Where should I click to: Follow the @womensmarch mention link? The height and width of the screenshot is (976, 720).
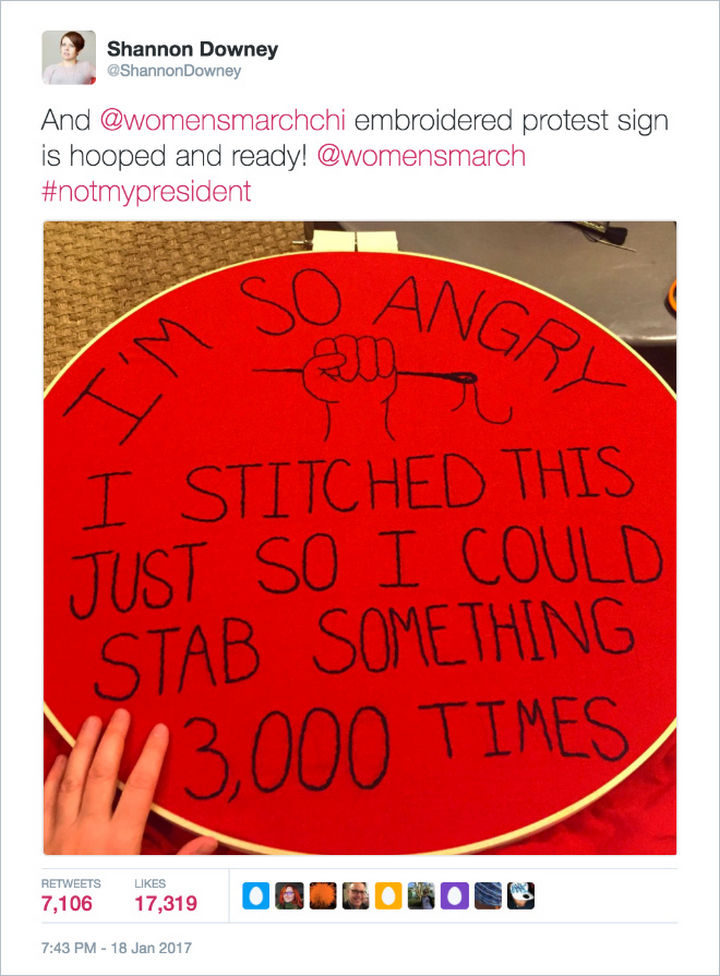click(x=421, y=156)
